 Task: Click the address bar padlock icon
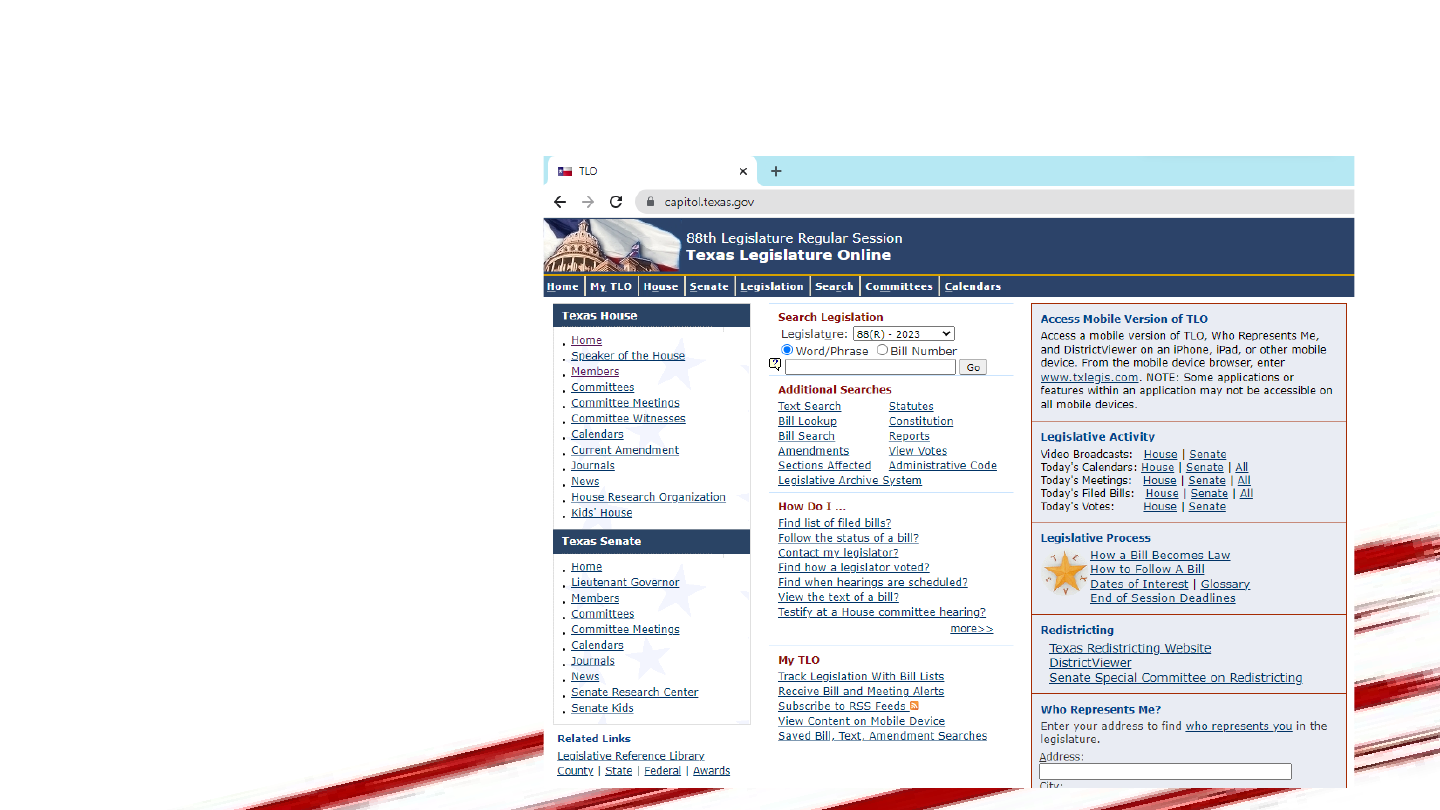(x=650, y=202)
